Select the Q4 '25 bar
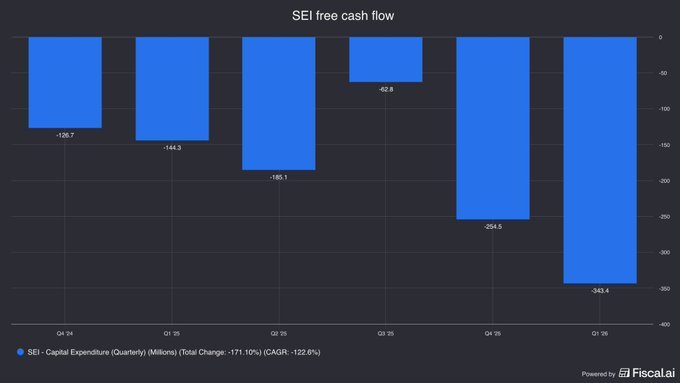Screen dimensions: 680x383 (493, 128)
